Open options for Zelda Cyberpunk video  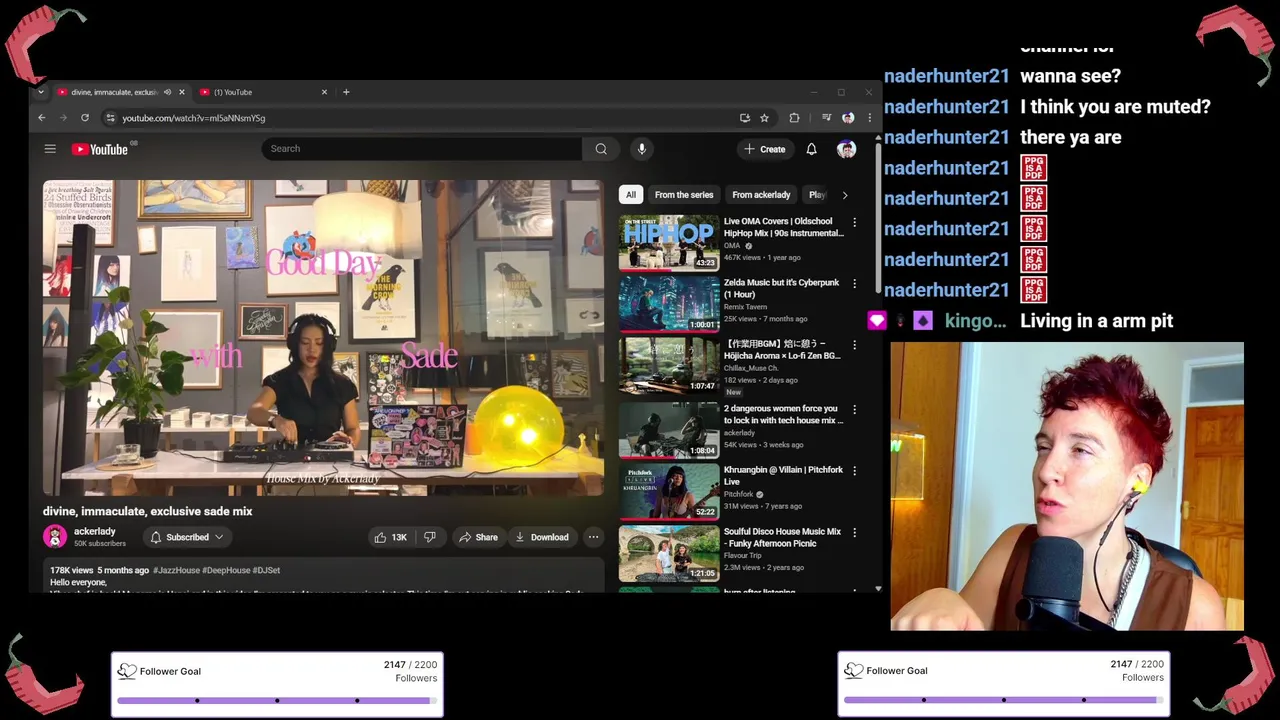[854, 284]
